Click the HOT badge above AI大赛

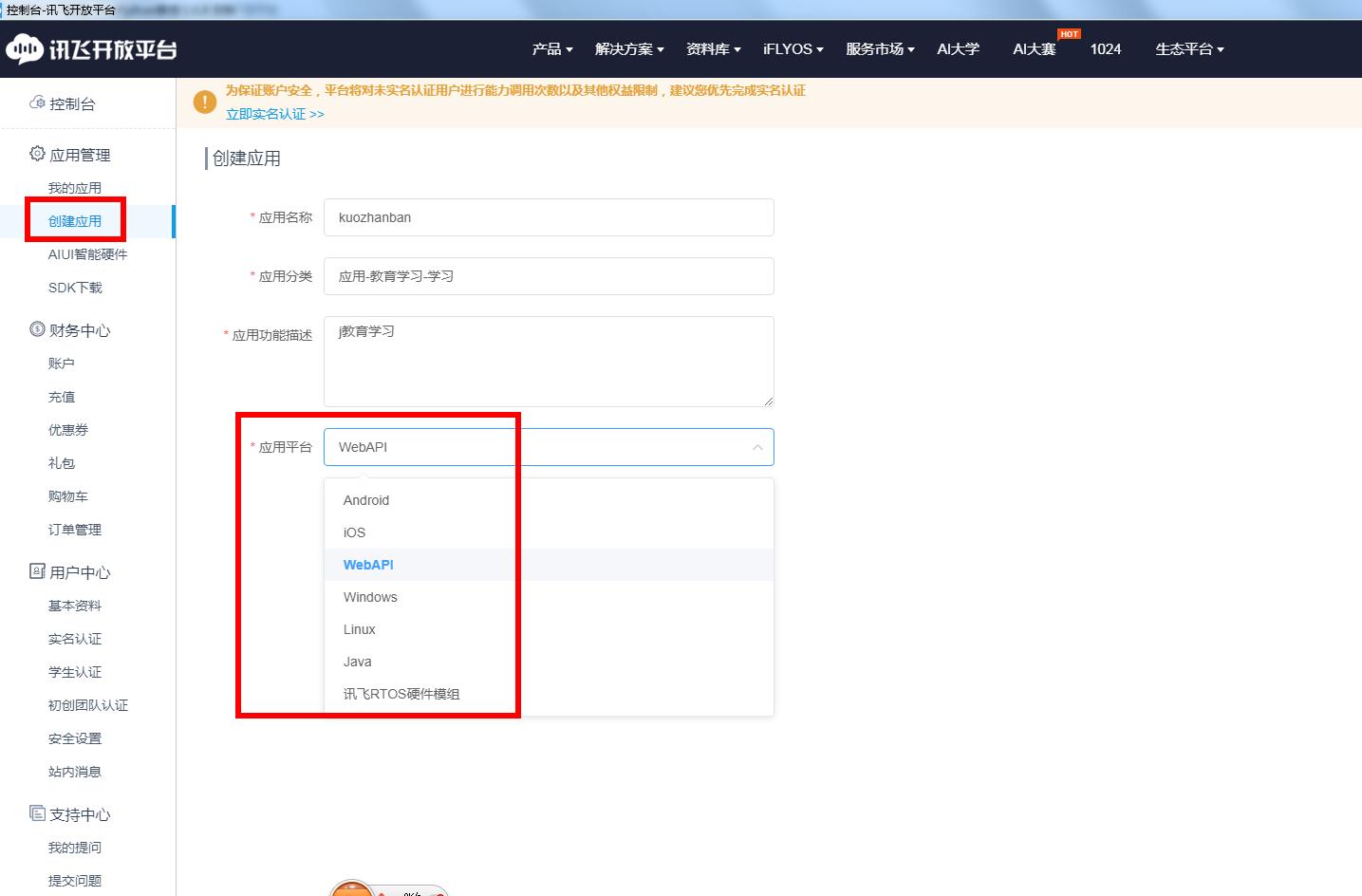point(1069,34)
